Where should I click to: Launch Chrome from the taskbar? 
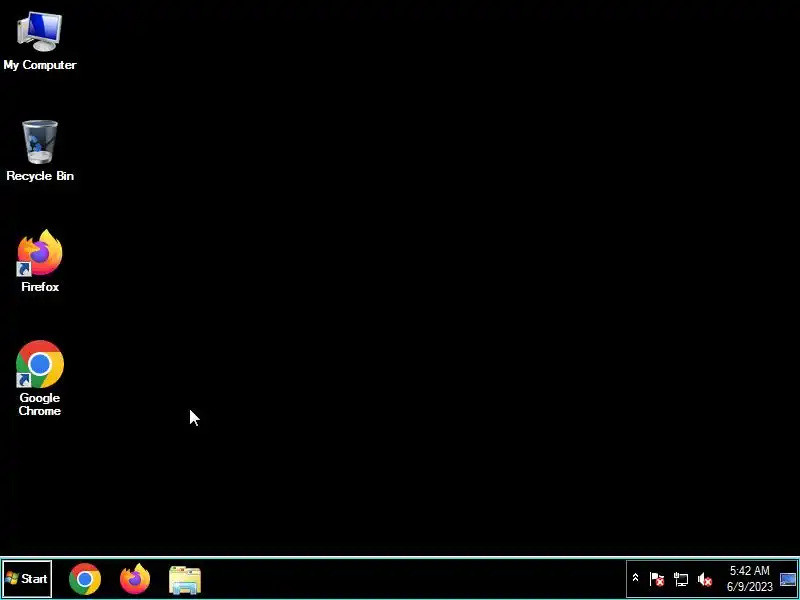point(85,579)
